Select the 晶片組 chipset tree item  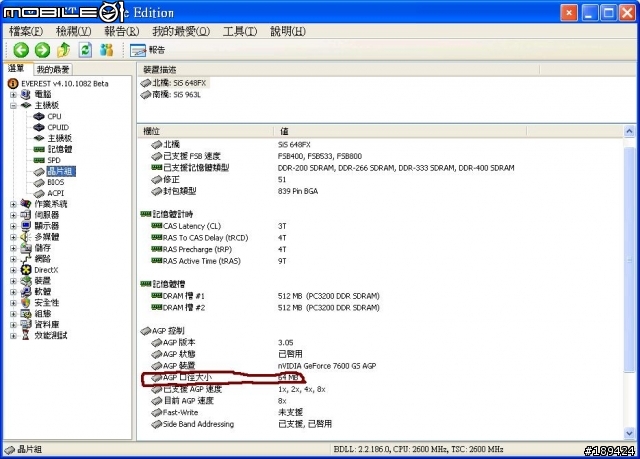coord(60,171)
